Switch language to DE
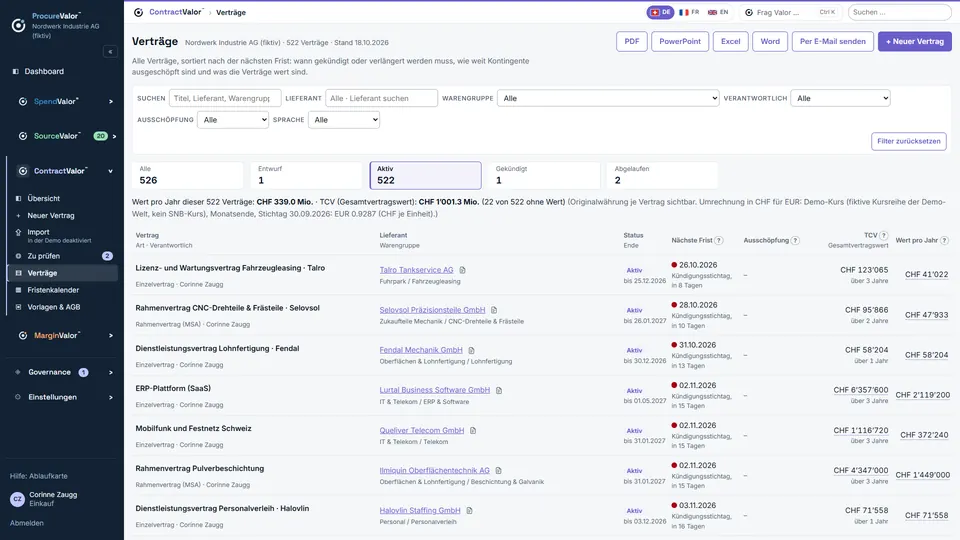The image size is (960, 540). point(660,12)
